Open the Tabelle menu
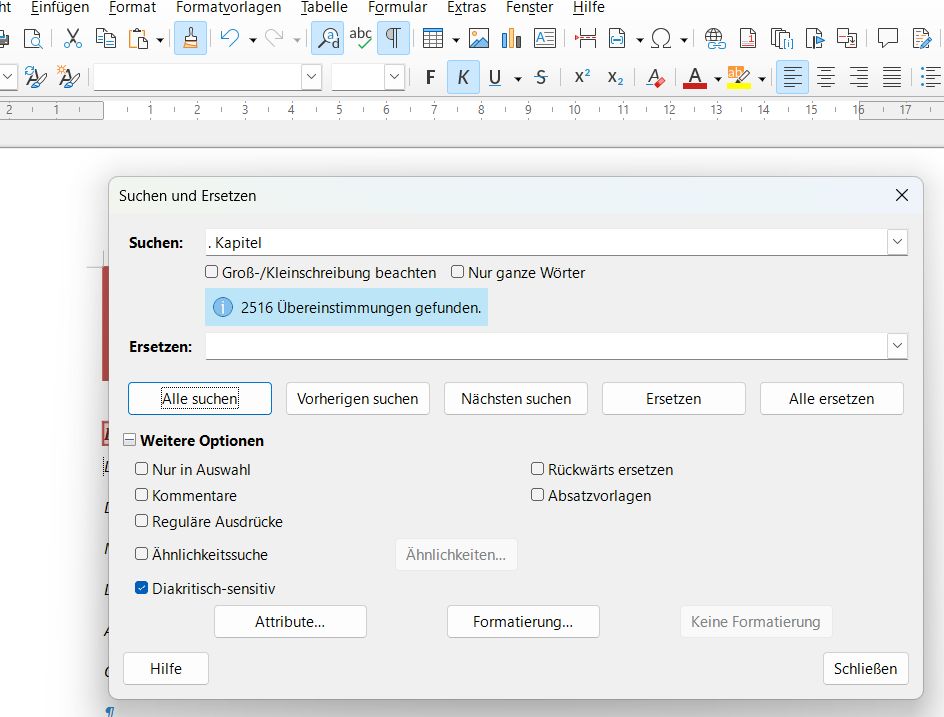Screen dimensions: 944x717 [324, 8]
